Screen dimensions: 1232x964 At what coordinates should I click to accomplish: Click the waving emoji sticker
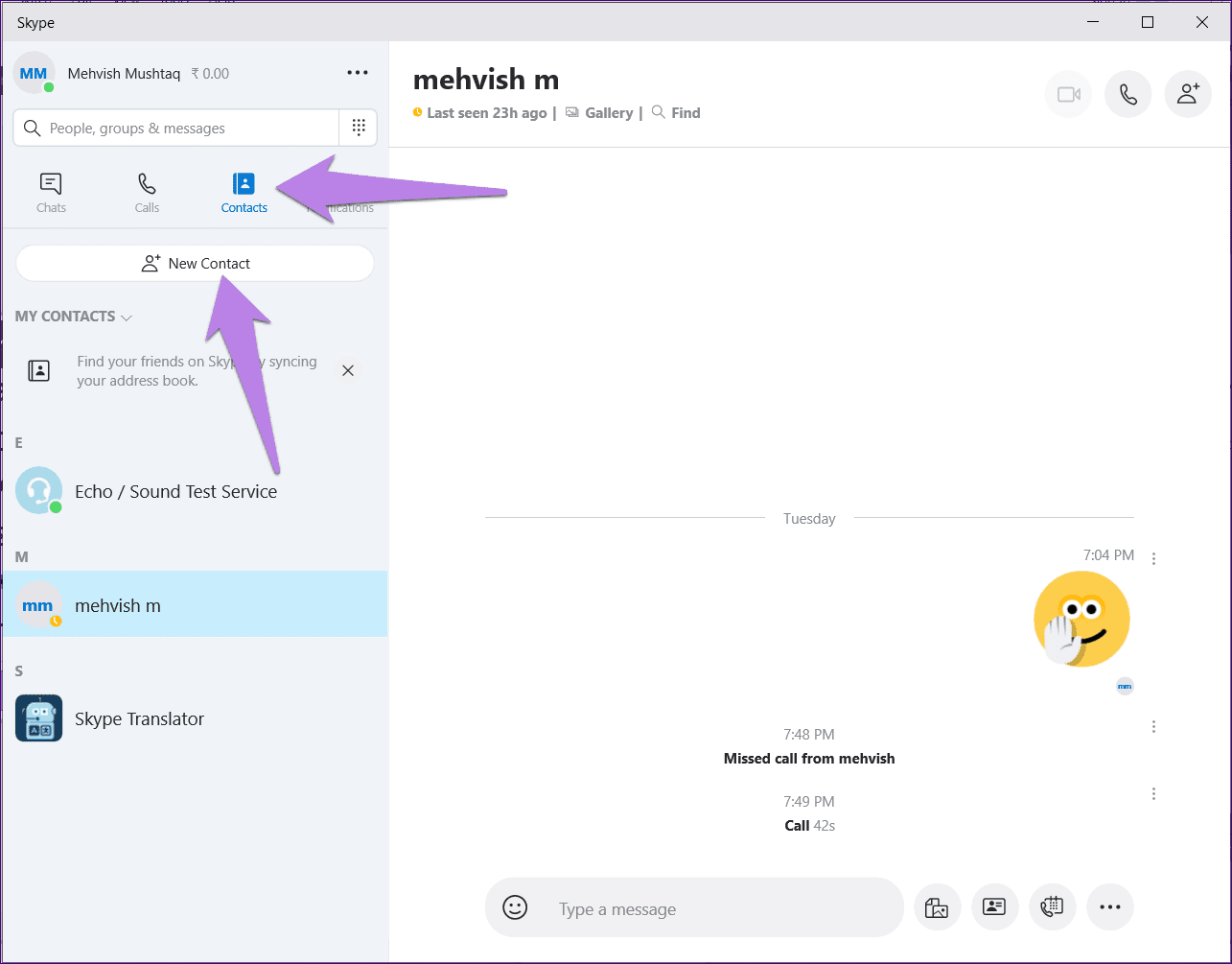(x=1081, y=619)
